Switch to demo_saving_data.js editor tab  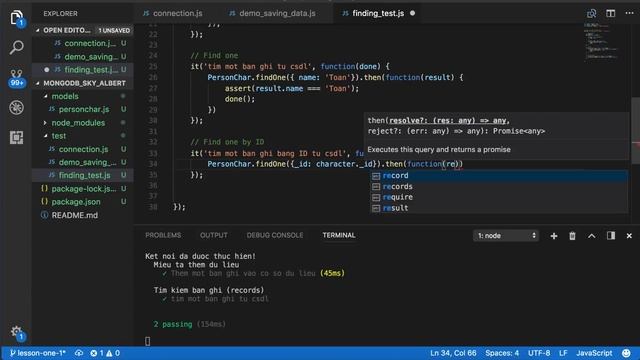(273, 13)
